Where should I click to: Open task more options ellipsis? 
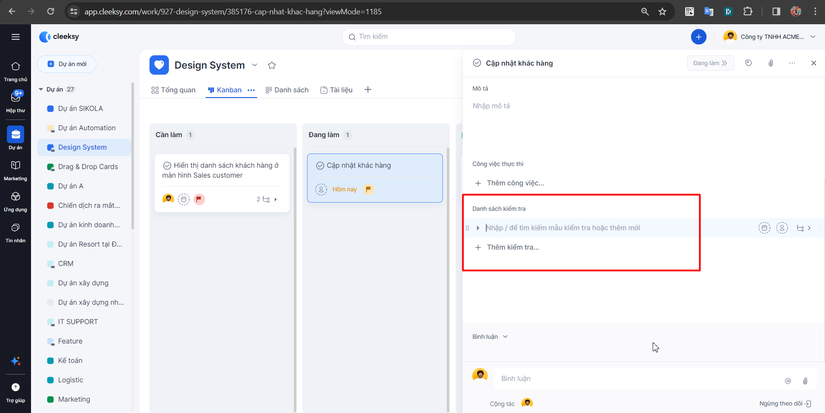tap(792, 63)
